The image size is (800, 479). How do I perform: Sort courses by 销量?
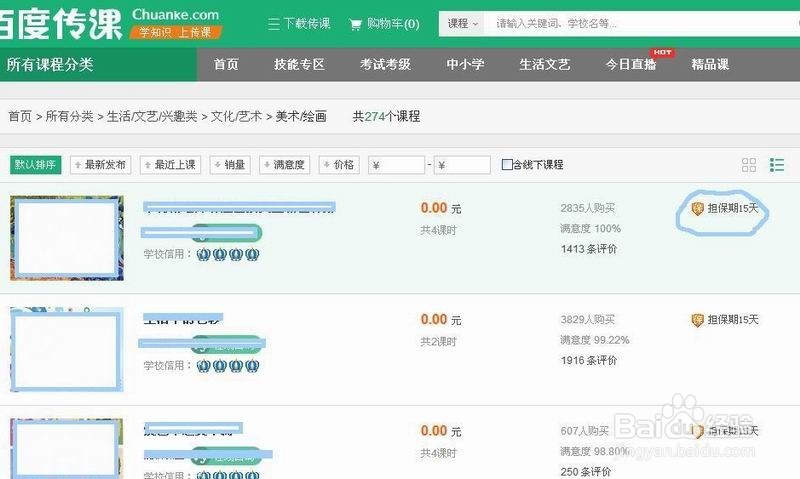pyautogui.click(x=230, y=165)
